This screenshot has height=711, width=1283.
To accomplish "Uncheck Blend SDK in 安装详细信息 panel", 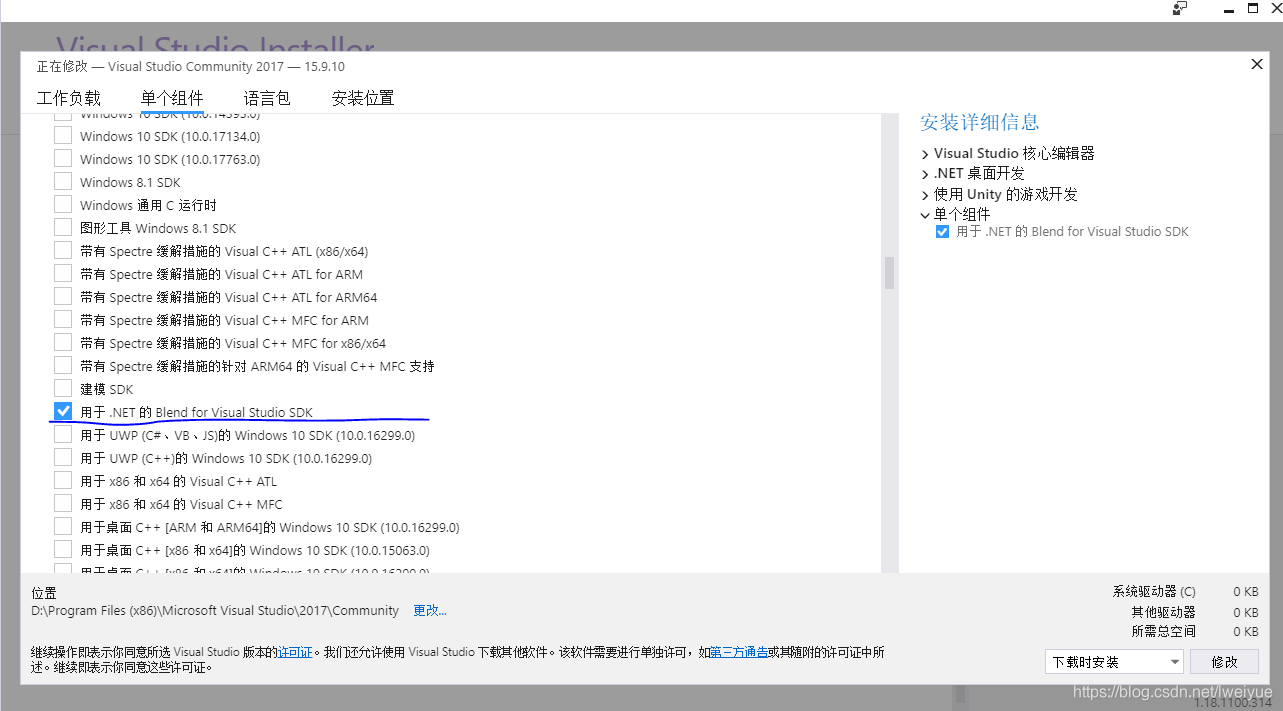I will [x=942, y=231].
